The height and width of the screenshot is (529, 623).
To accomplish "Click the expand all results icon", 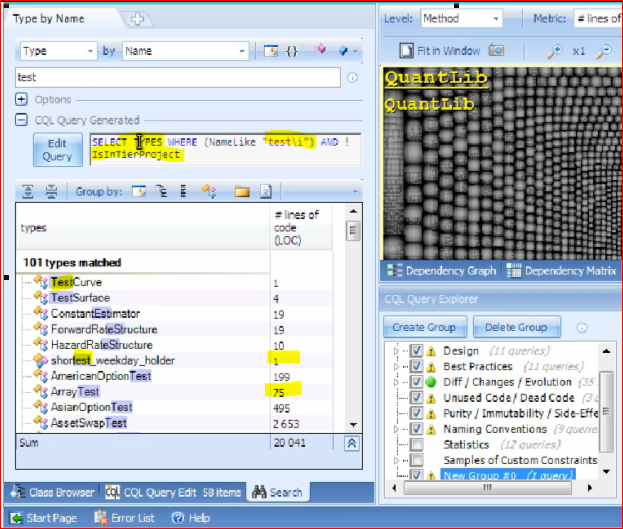I will pyautogui.click(x=28, y=192).
